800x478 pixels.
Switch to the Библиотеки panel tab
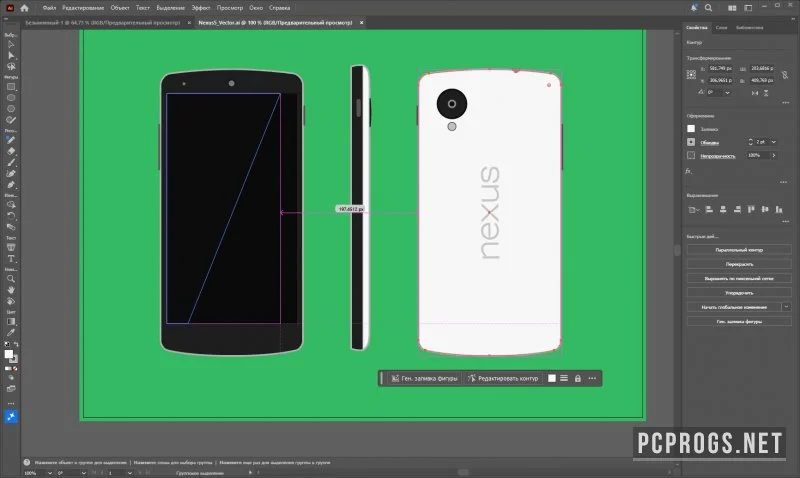(x=749, y=28)
